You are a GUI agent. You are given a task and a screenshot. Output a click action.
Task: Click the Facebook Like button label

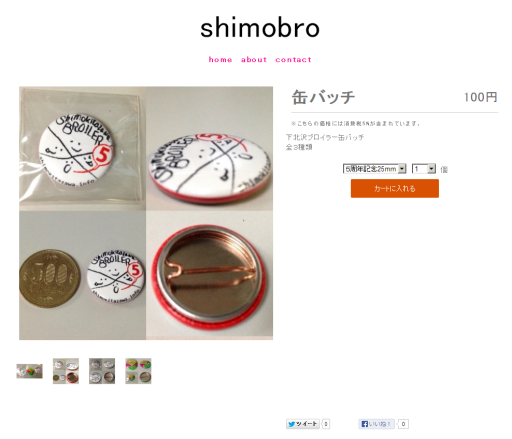pyautogui.click(x=380, y=424)
